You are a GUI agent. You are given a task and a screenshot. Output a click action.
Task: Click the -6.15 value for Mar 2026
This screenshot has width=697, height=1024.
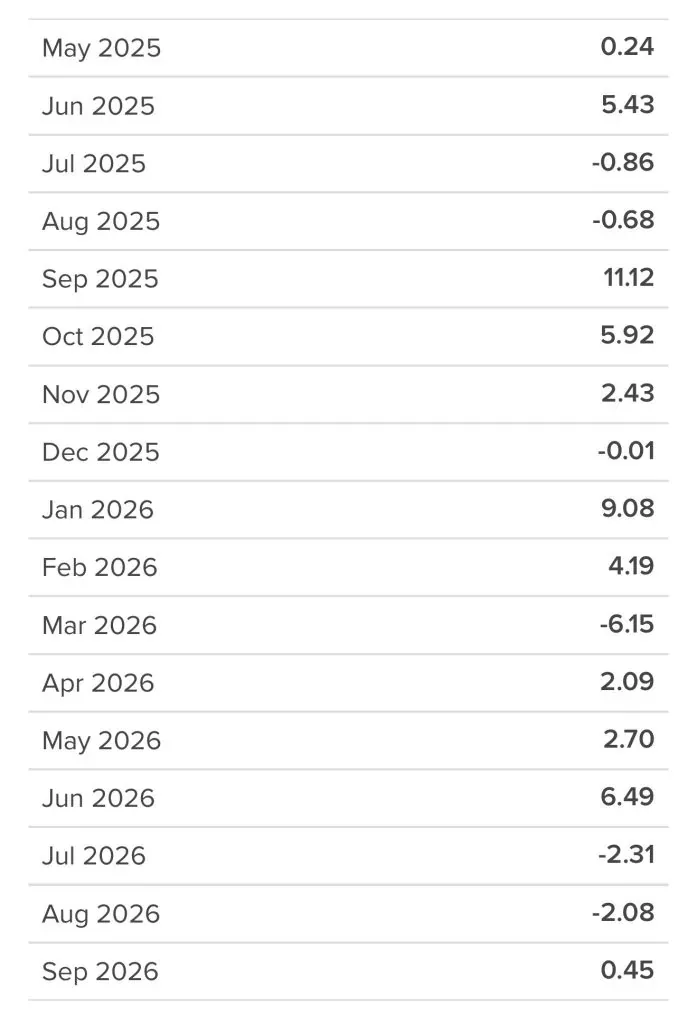[x=626, y=624]
